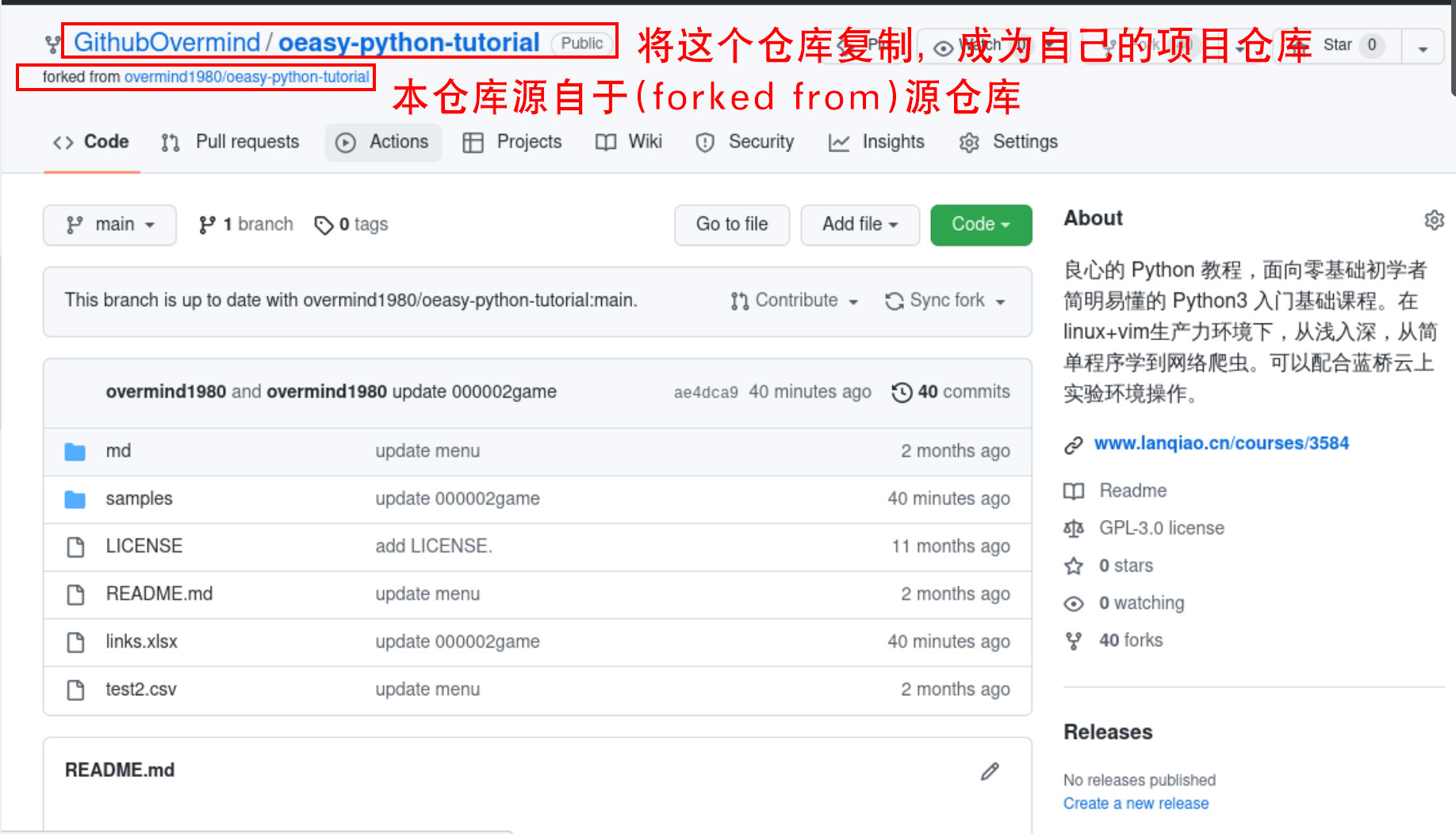Open the oeasy-python-tutorial repository link
The width and height of the screenshot is (1456, 834).
(x=408, y=42)
